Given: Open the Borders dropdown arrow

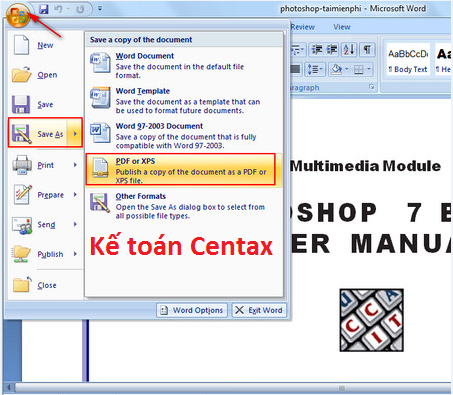Looking at the screenshot, I should point(369,69).
